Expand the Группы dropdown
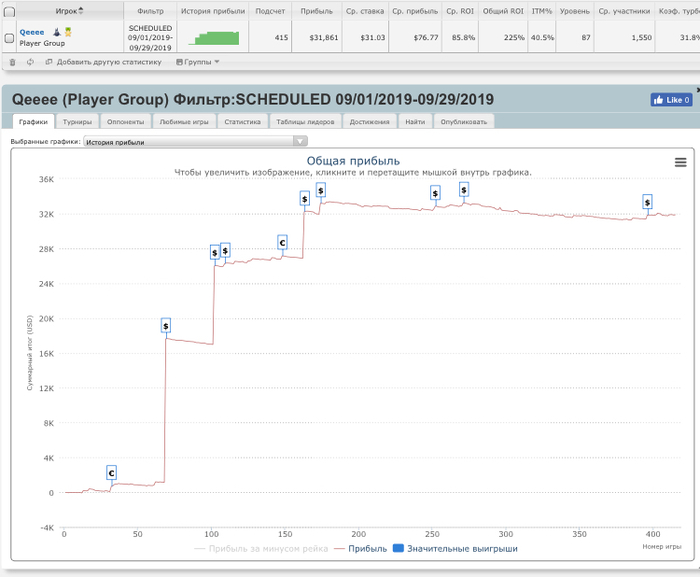700x577 pixels. [x=198, y=62]
